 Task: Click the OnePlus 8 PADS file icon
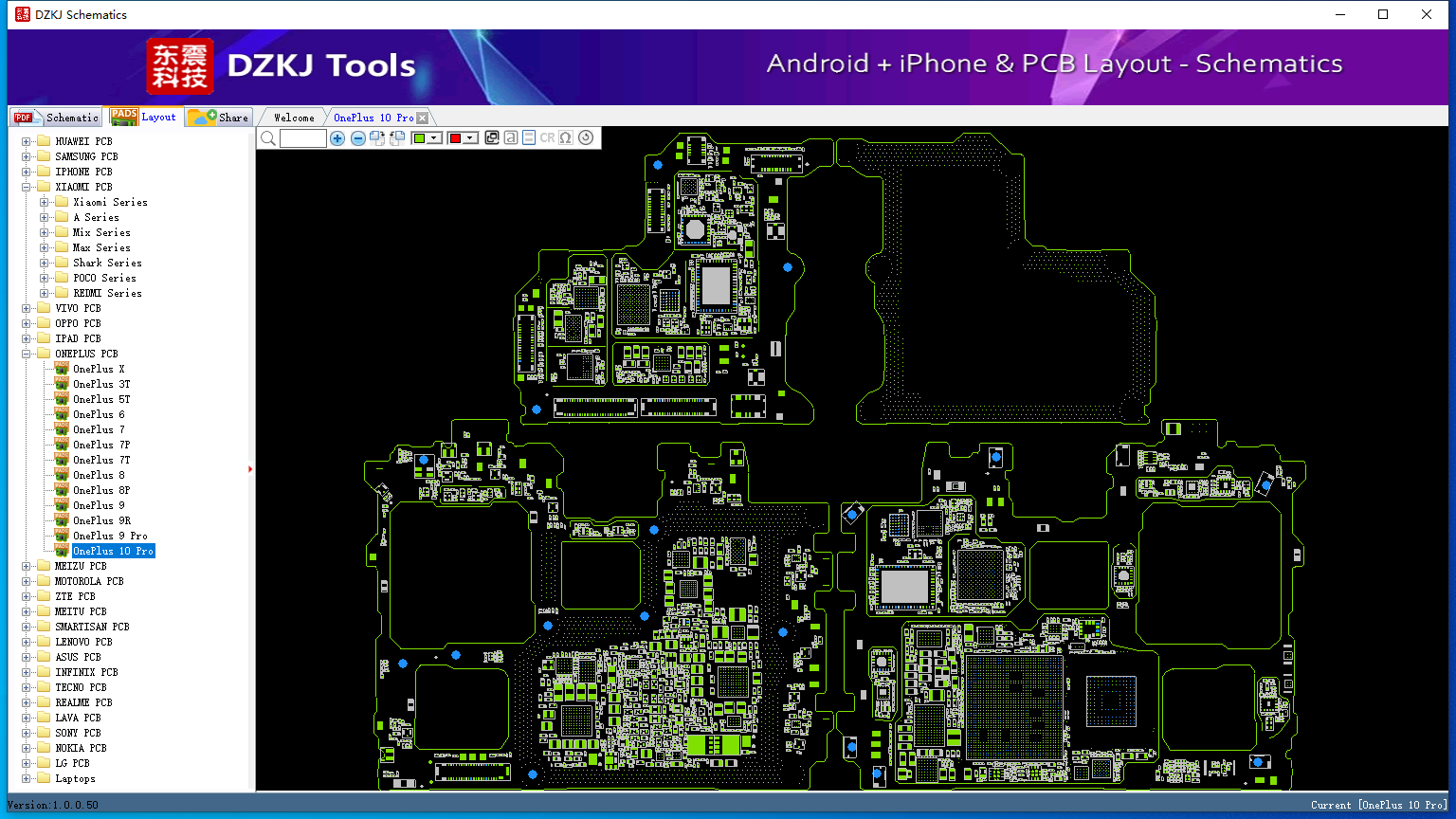tap(62, 475)
